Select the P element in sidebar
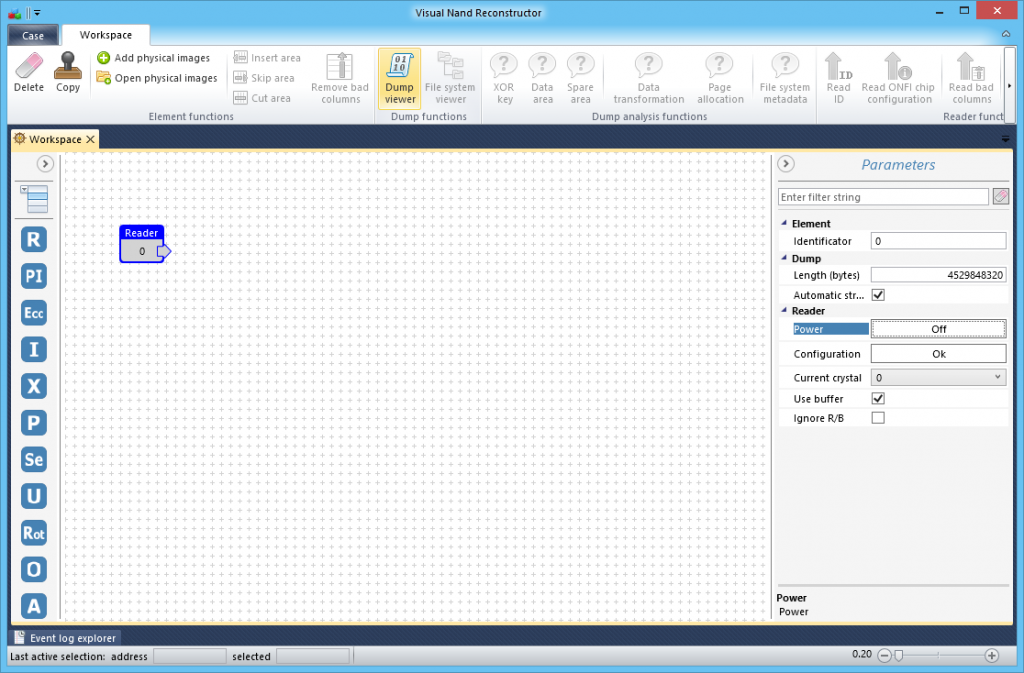 click(x=33, y=422)
